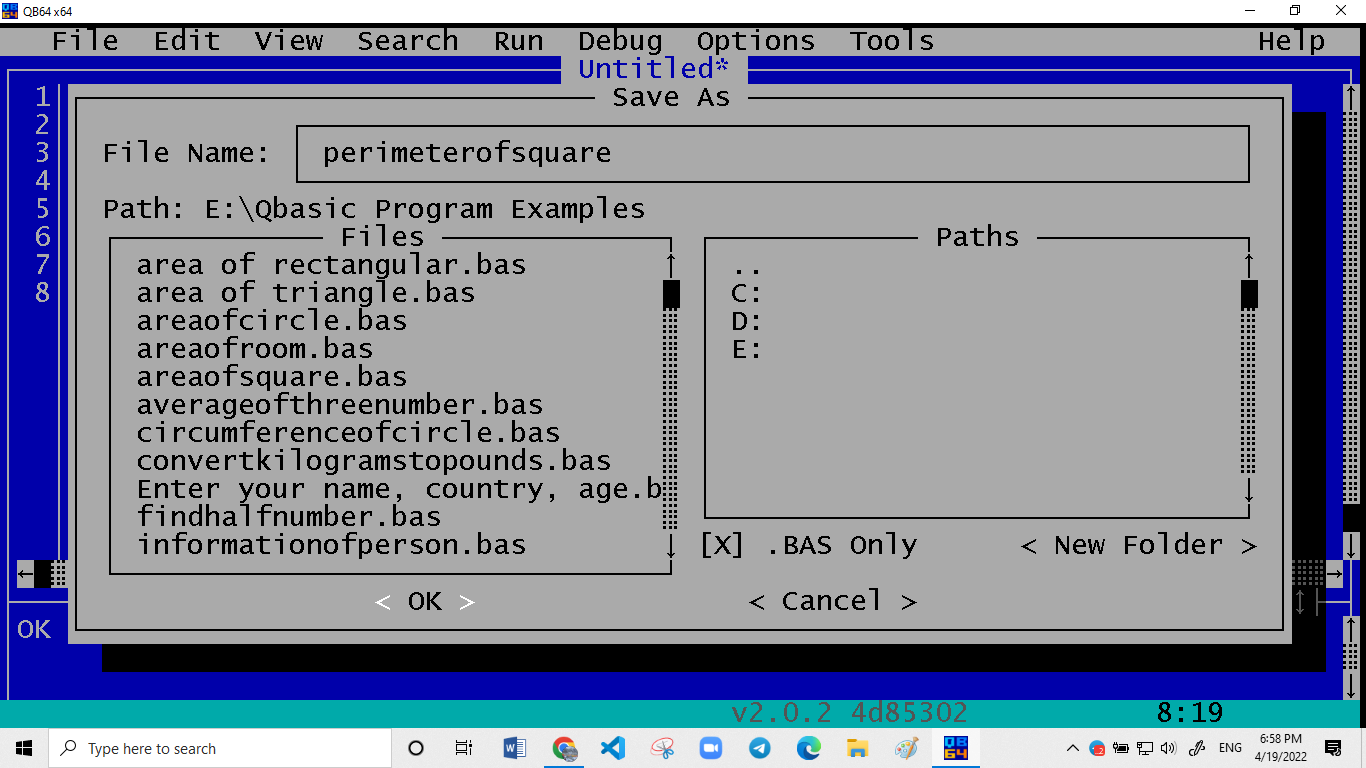1366x768 pixels.
Task: Select "area of triangle.bas" file
Action: [x=306, y=293]
